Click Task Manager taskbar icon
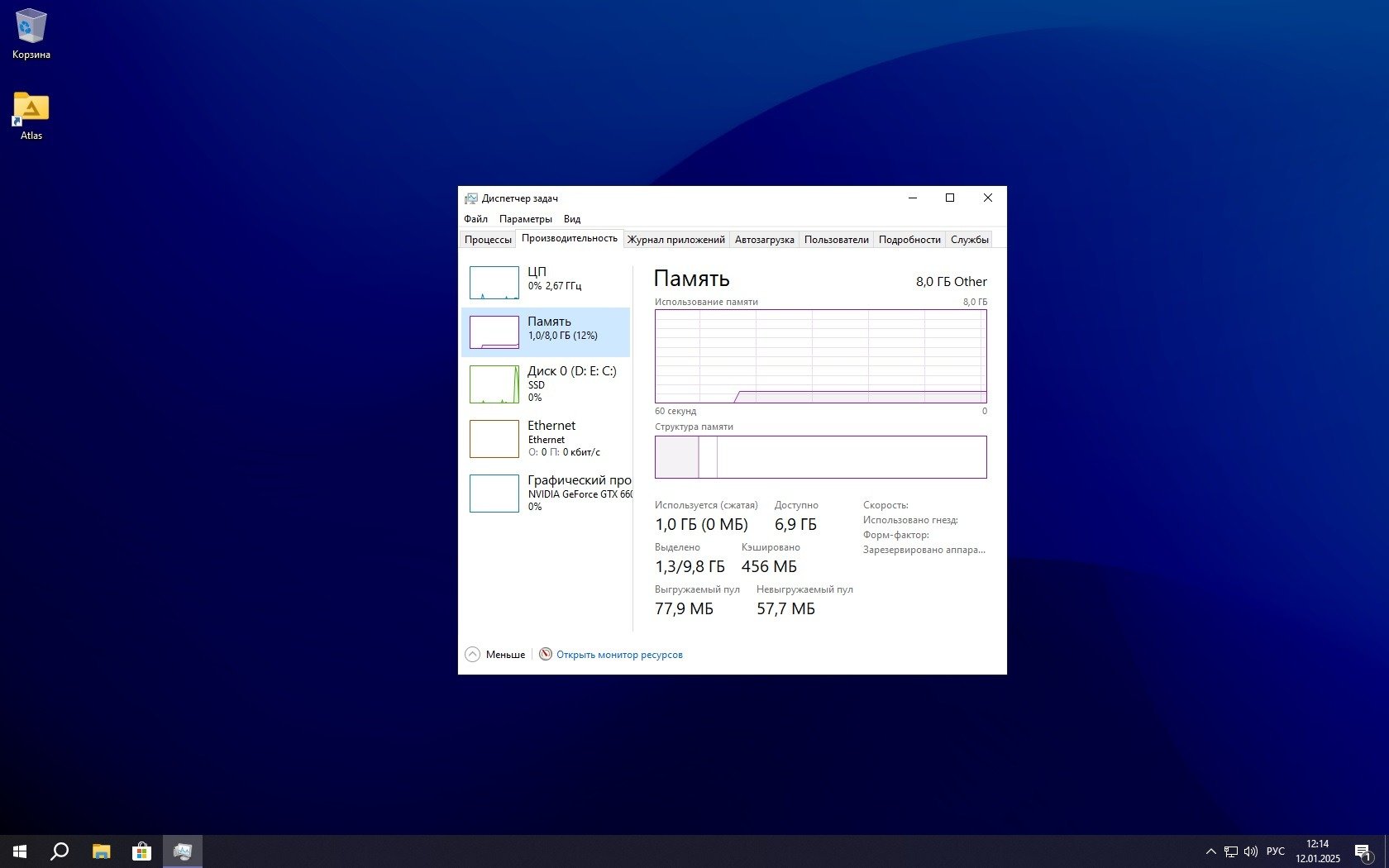 pyautogui.click(x=182, y=851)
